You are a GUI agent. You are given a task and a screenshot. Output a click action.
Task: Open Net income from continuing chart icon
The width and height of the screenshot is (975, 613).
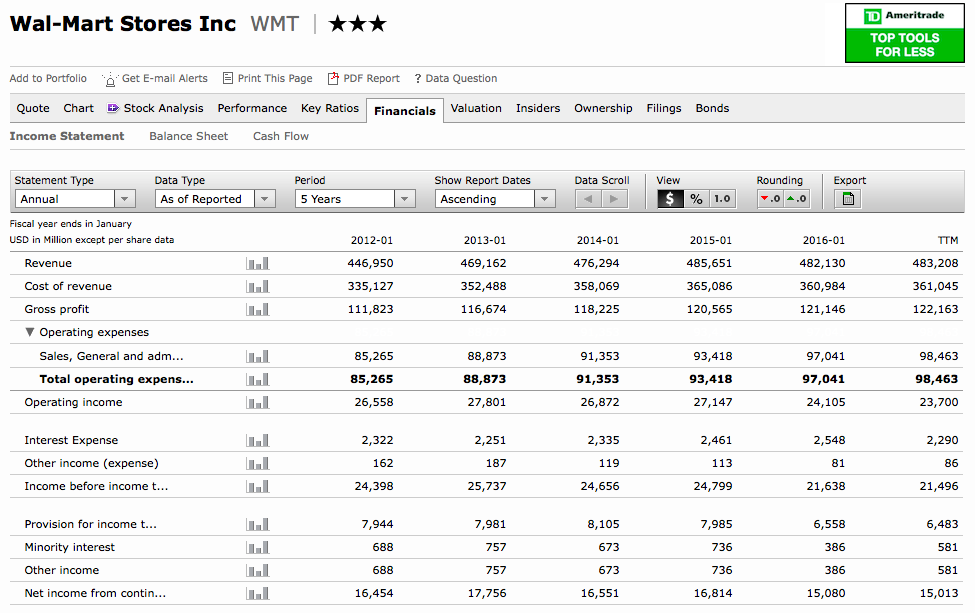click(x=257, y=594)
